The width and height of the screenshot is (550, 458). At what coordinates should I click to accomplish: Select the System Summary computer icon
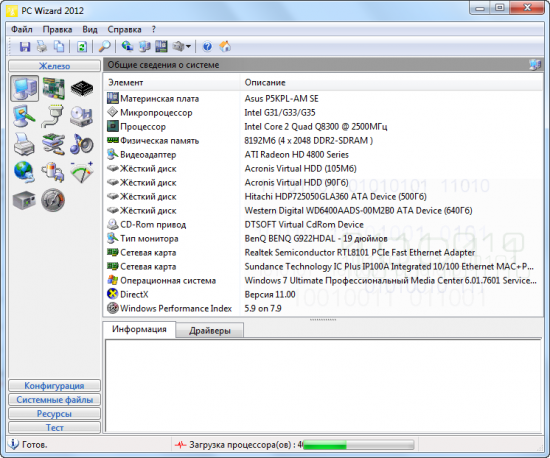point(25,88)
